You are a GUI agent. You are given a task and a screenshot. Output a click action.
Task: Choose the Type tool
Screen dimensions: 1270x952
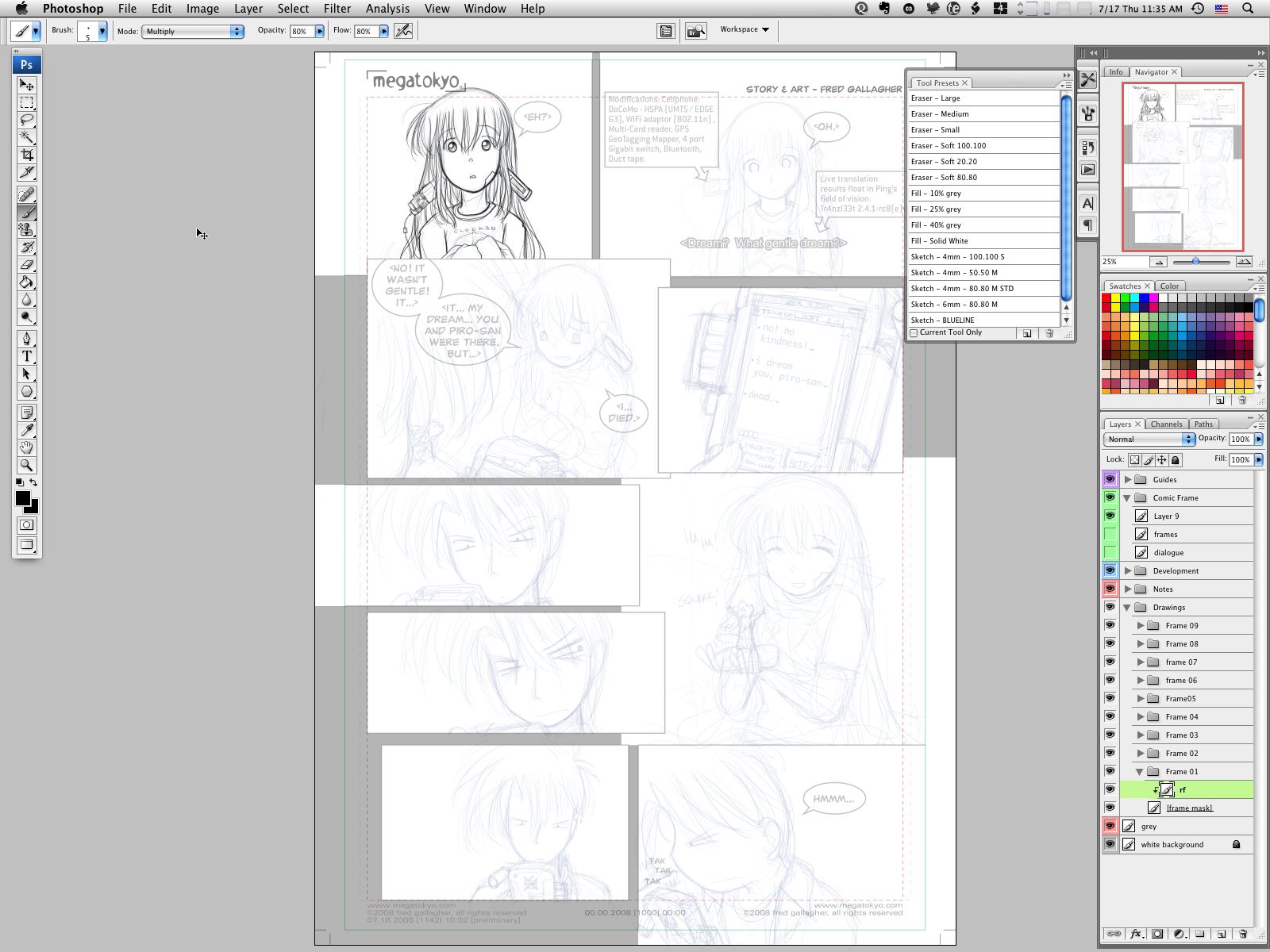pos(27,356)
